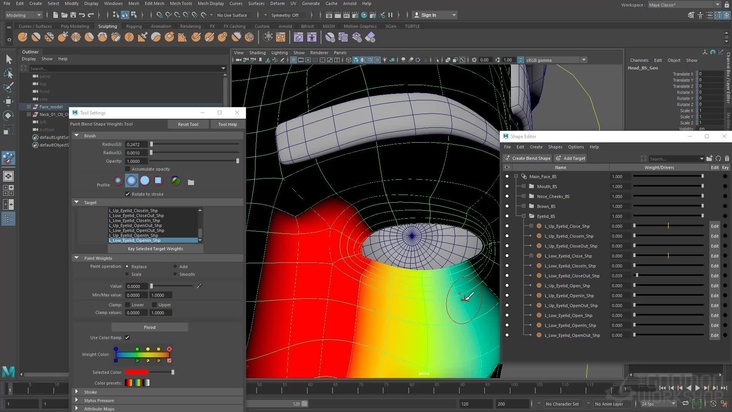Viewport: 732px width, 412px height.
Task: Click the Add Target button
Action: 570,158
